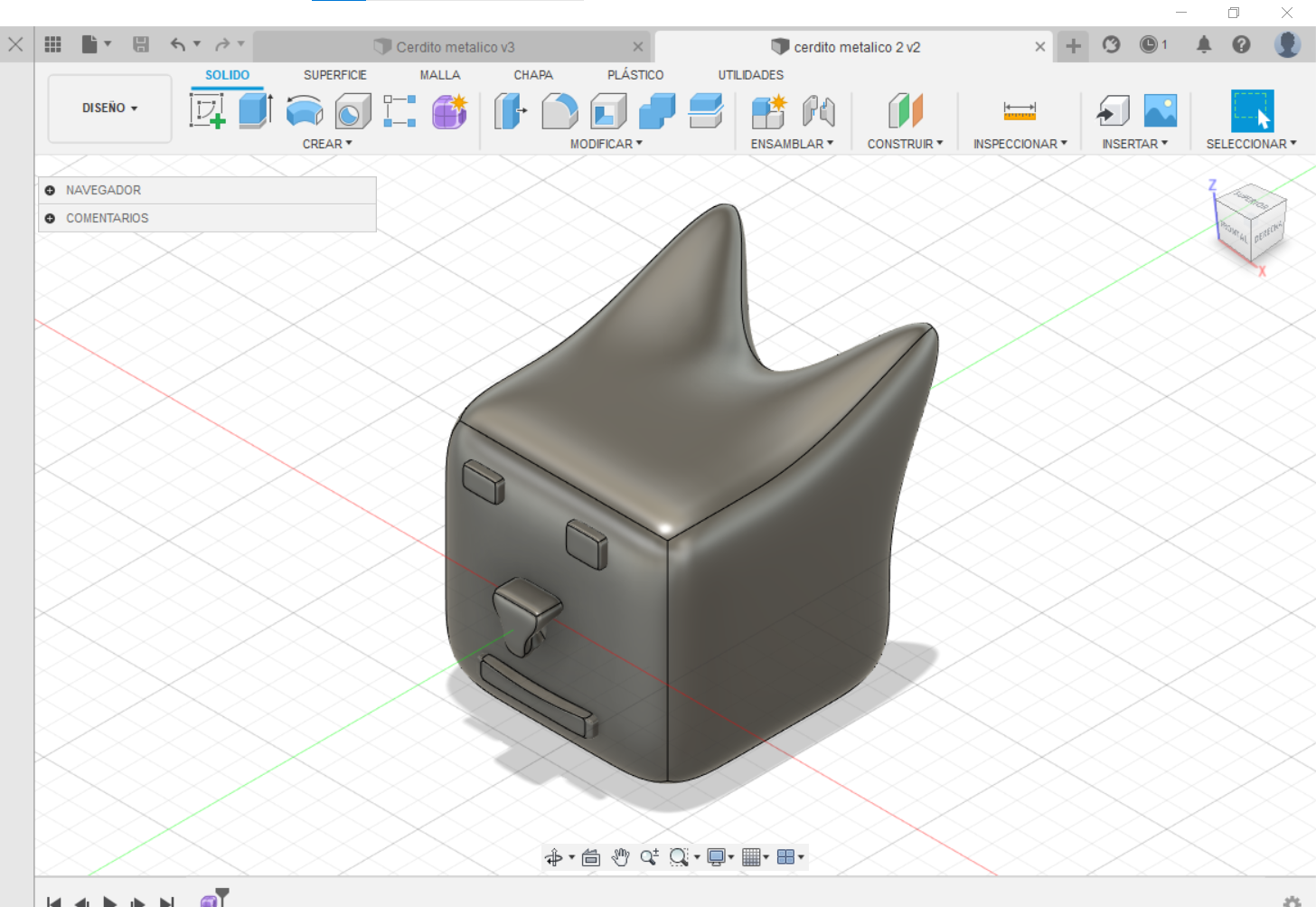The width and height of the screenshot is (1316, 907).
Task: Open the Create Form tool
Action: click(x=449, y=111)
